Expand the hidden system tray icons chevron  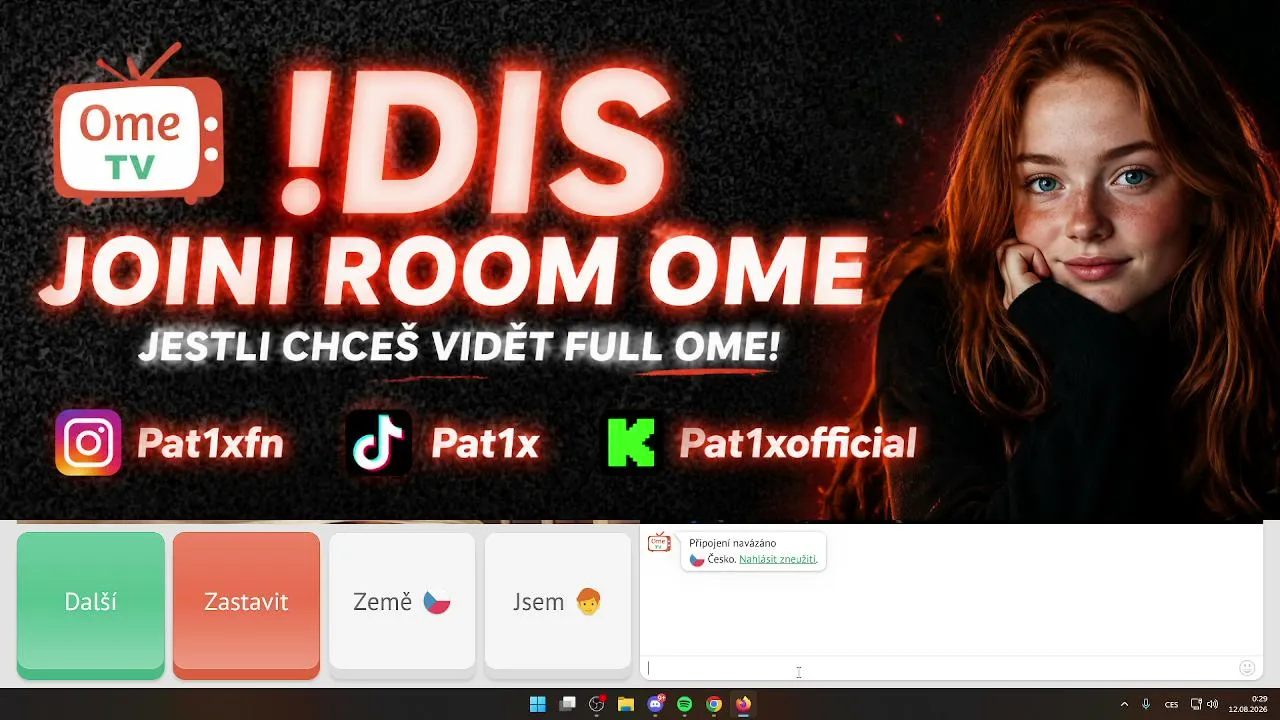tap(1124, 704)
